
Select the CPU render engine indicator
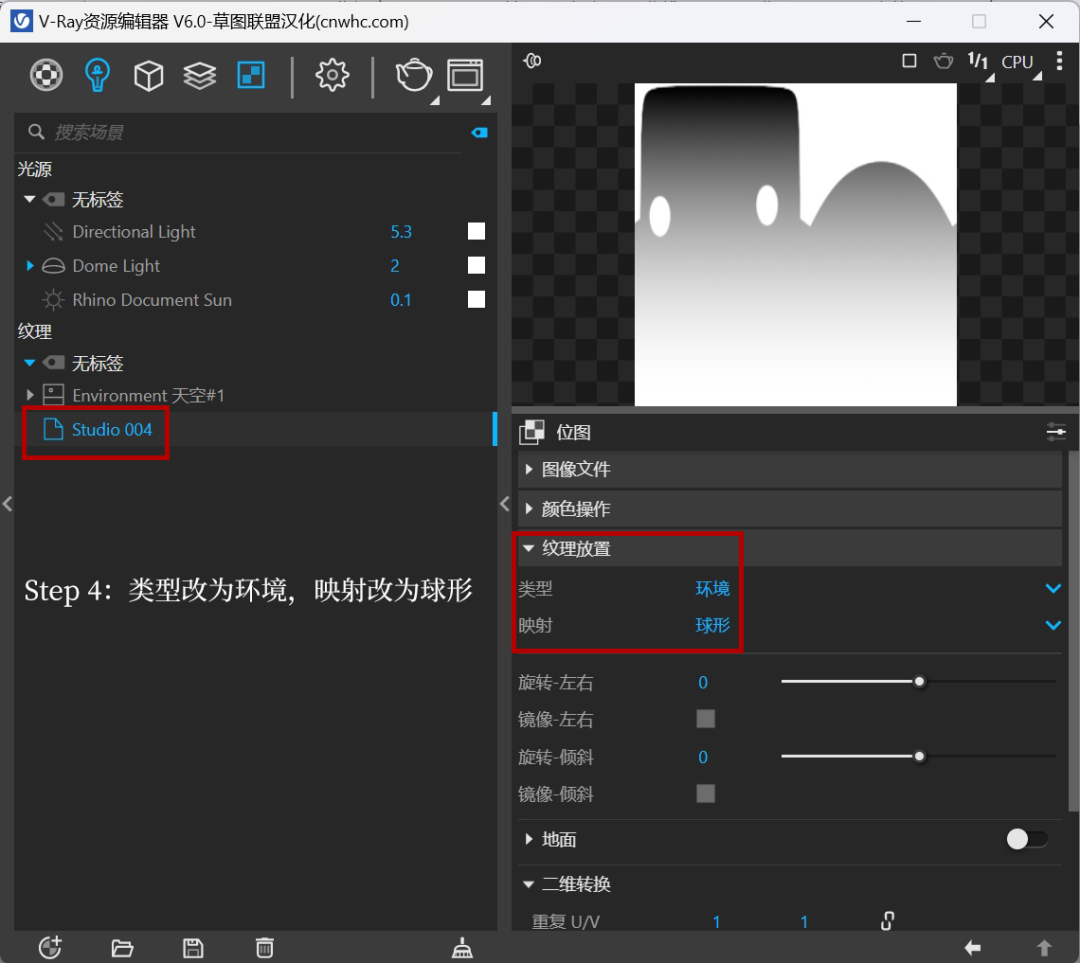point(1017,61)
